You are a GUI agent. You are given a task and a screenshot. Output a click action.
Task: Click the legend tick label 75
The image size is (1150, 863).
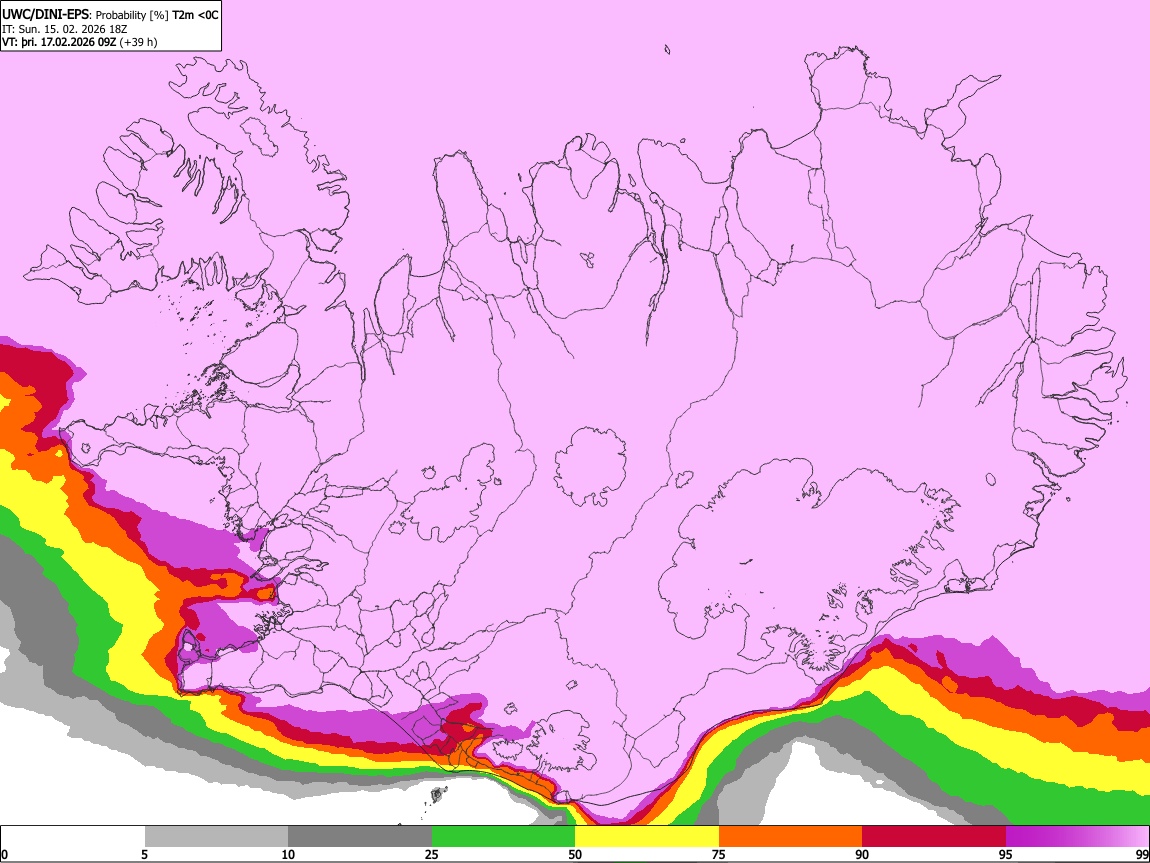[719, 855]
